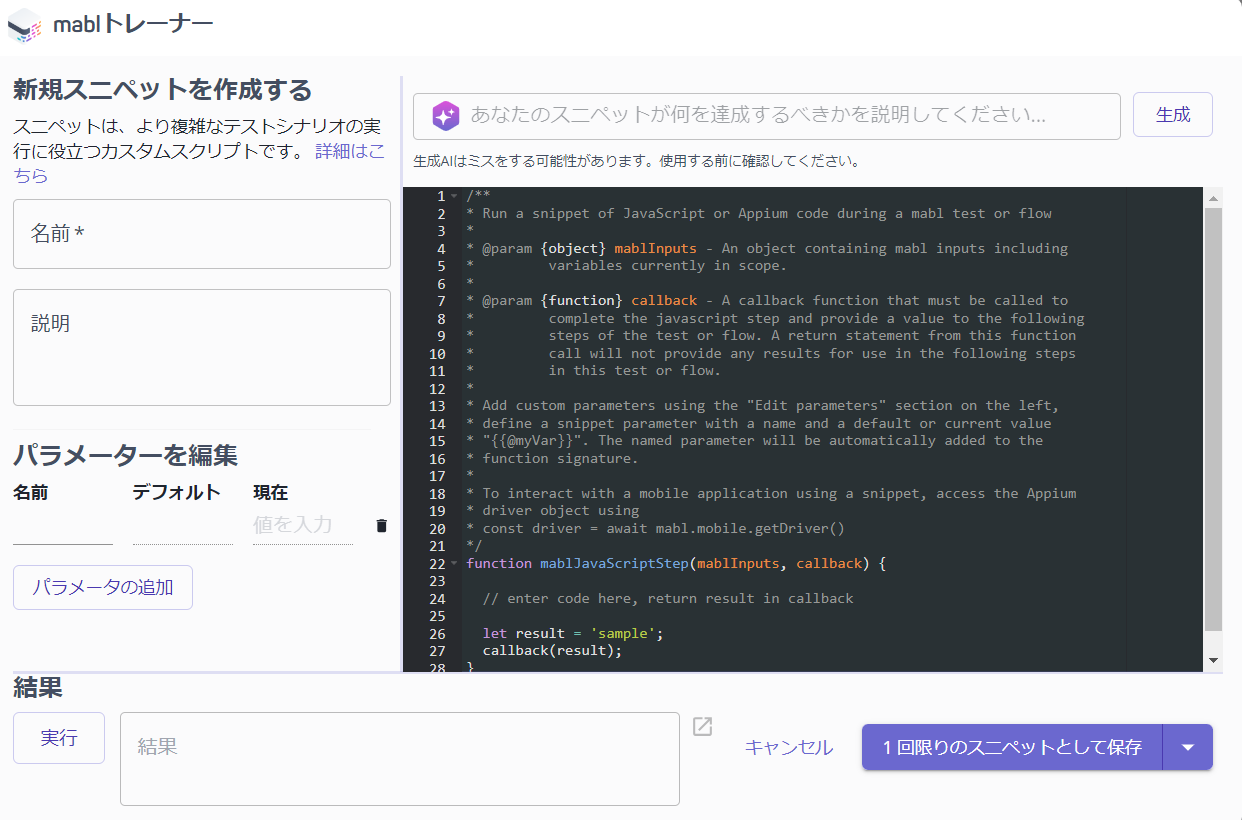Viewport: 1242px width, 820px height.
Task: Click the 現在 column label
Action: pyautogui.click(x=270, y=492)
